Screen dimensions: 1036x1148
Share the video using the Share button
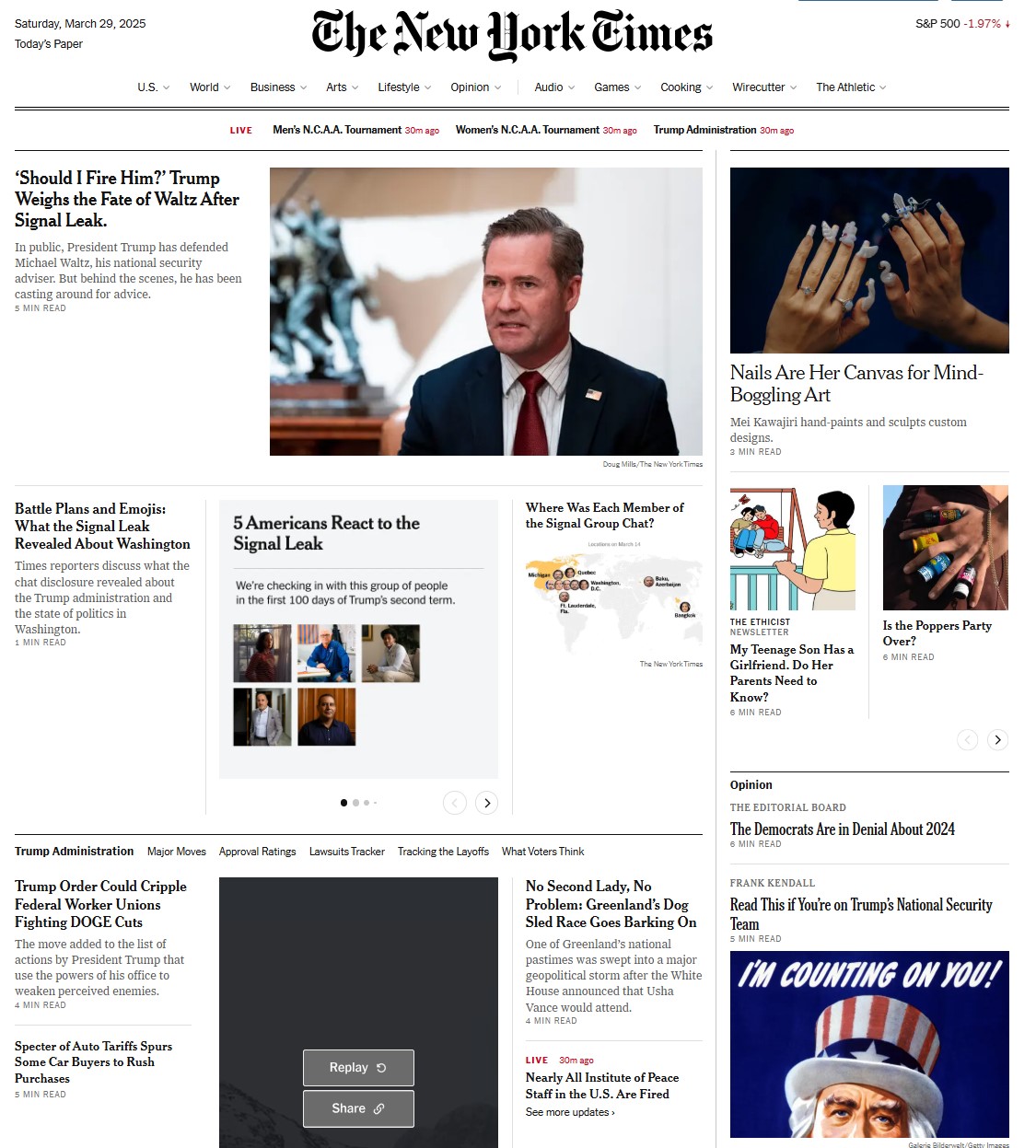[x=358, y=1108]
